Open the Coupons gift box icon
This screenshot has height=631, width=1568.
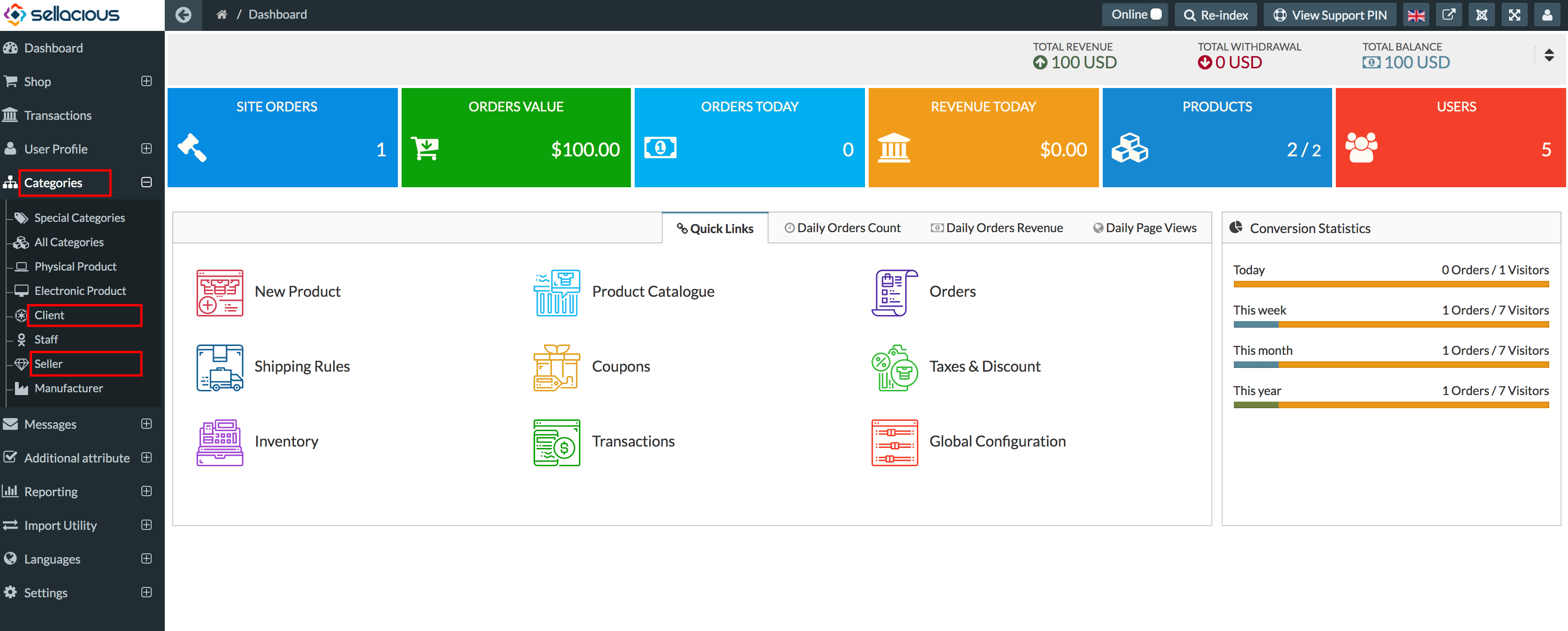tap(557, 367)
